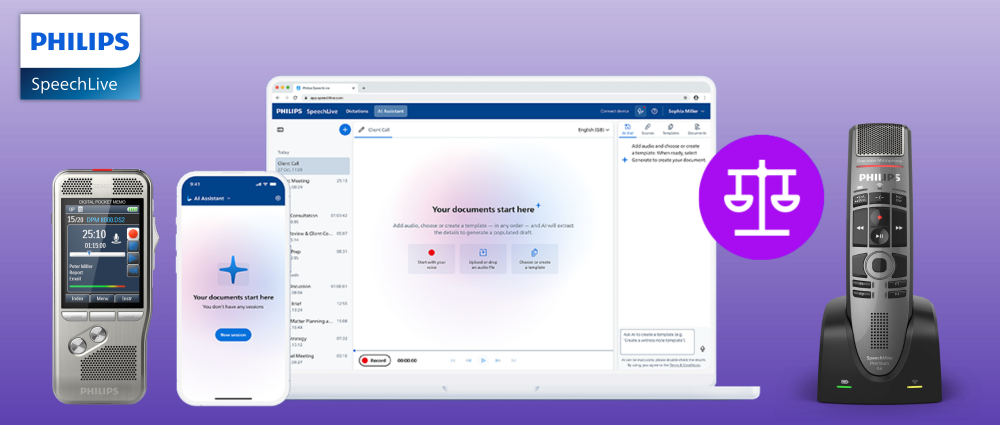Click the audio progress bar above Record
The height and width of the screenshot is (425, 1000).
(x=485, y=351)
